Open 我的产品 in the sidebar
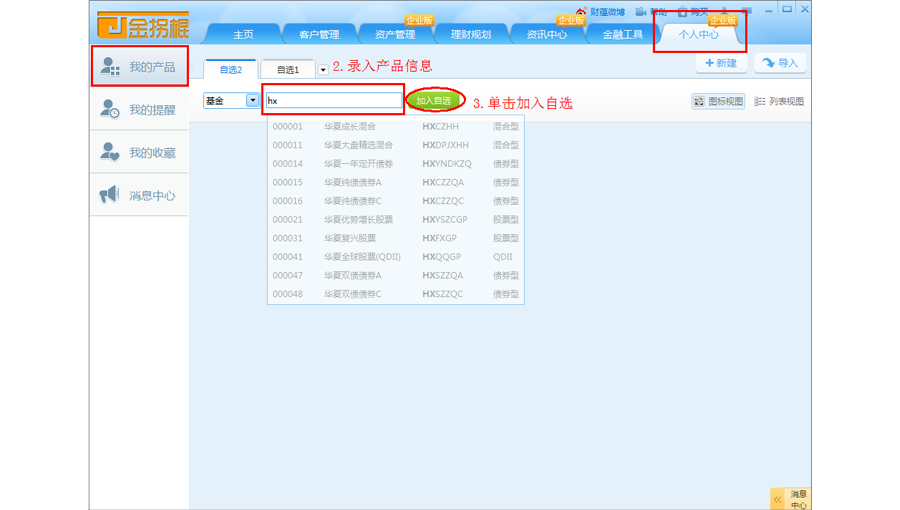 [140, 67]
